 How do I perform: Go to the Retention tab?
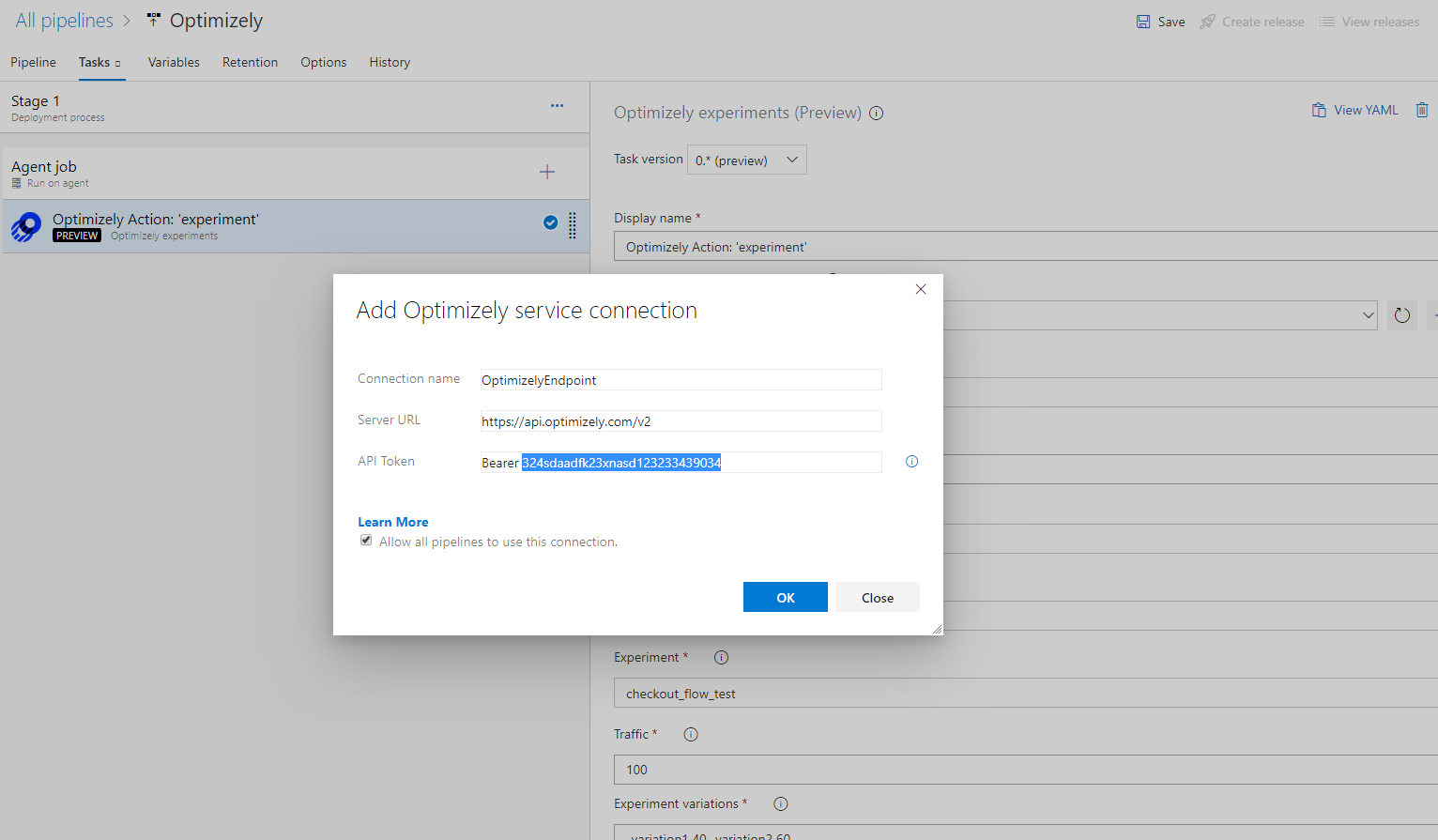[x=250, y=62]
